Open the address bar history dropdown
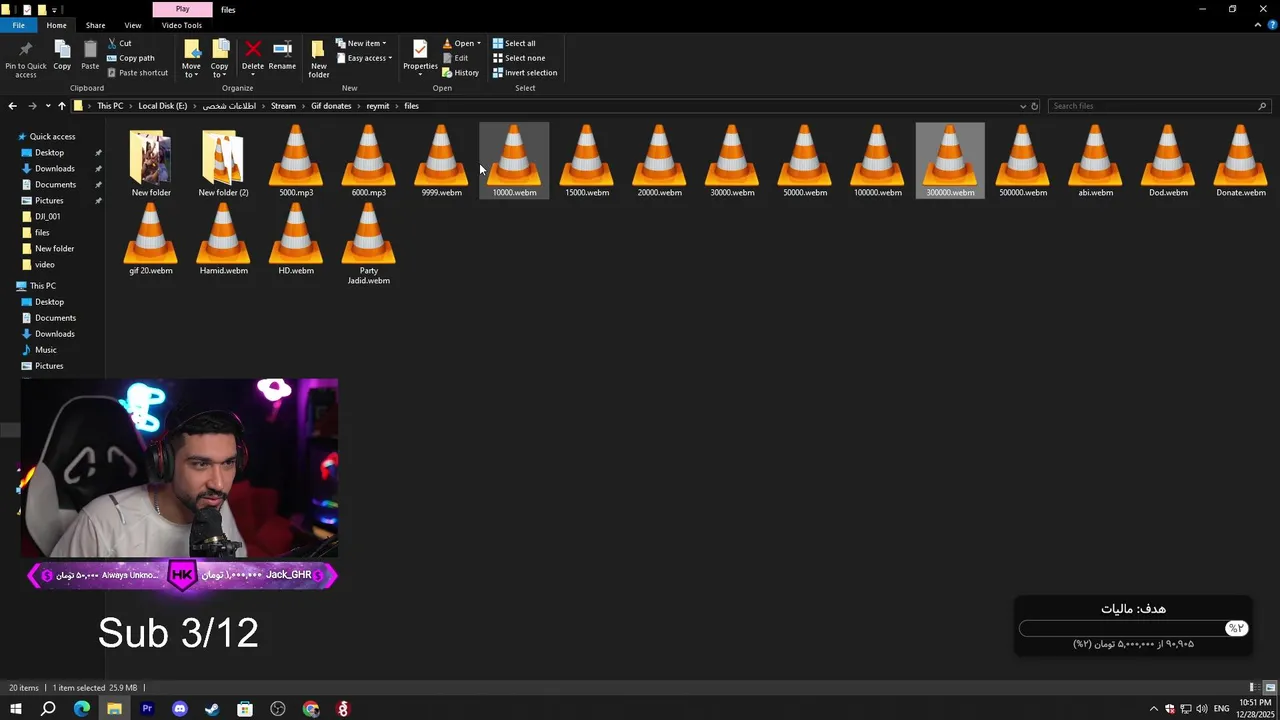The width and height of the screenshot is (1280, 720). pos(1022,106)
